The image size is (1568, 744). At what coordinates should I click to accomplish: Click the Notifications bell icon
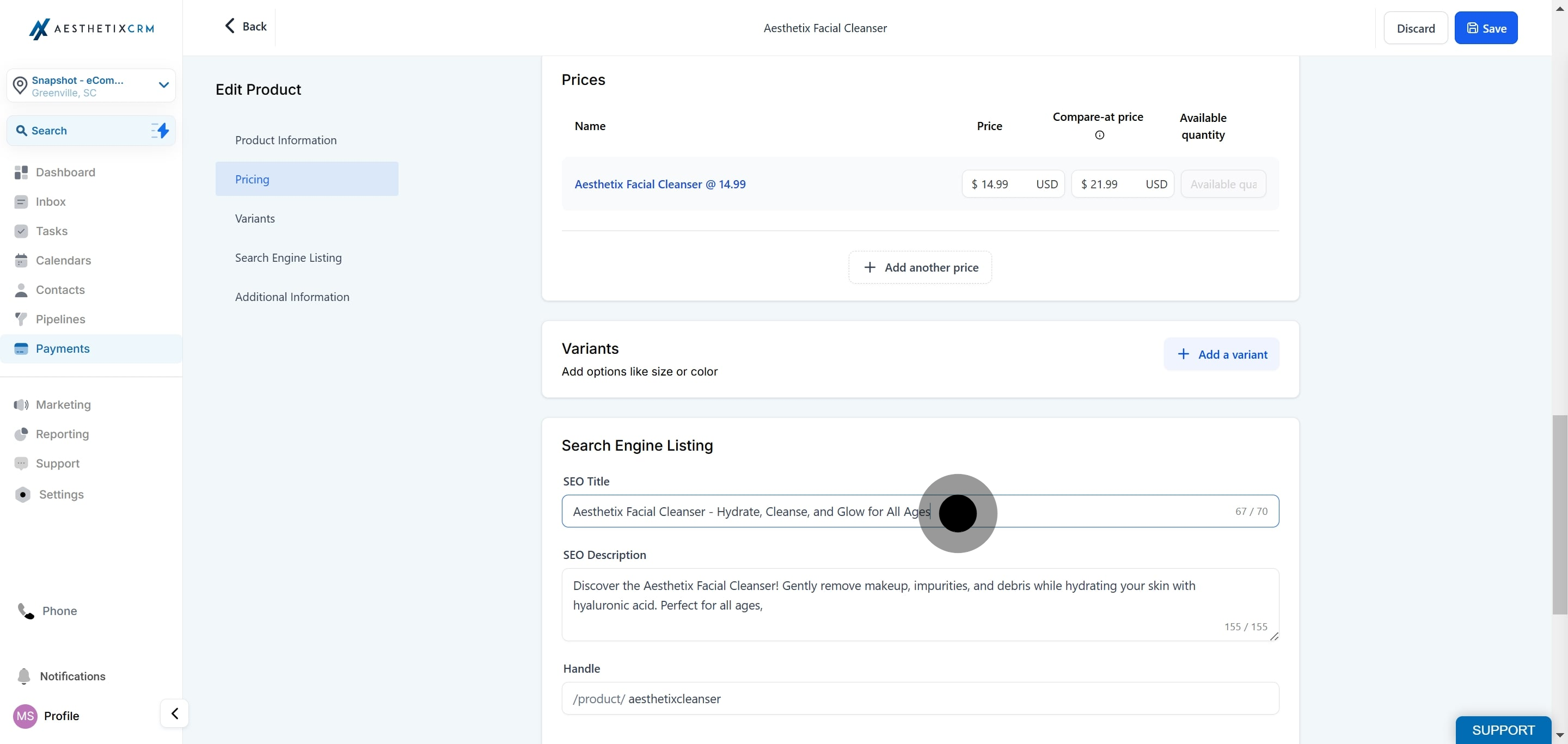24,676
